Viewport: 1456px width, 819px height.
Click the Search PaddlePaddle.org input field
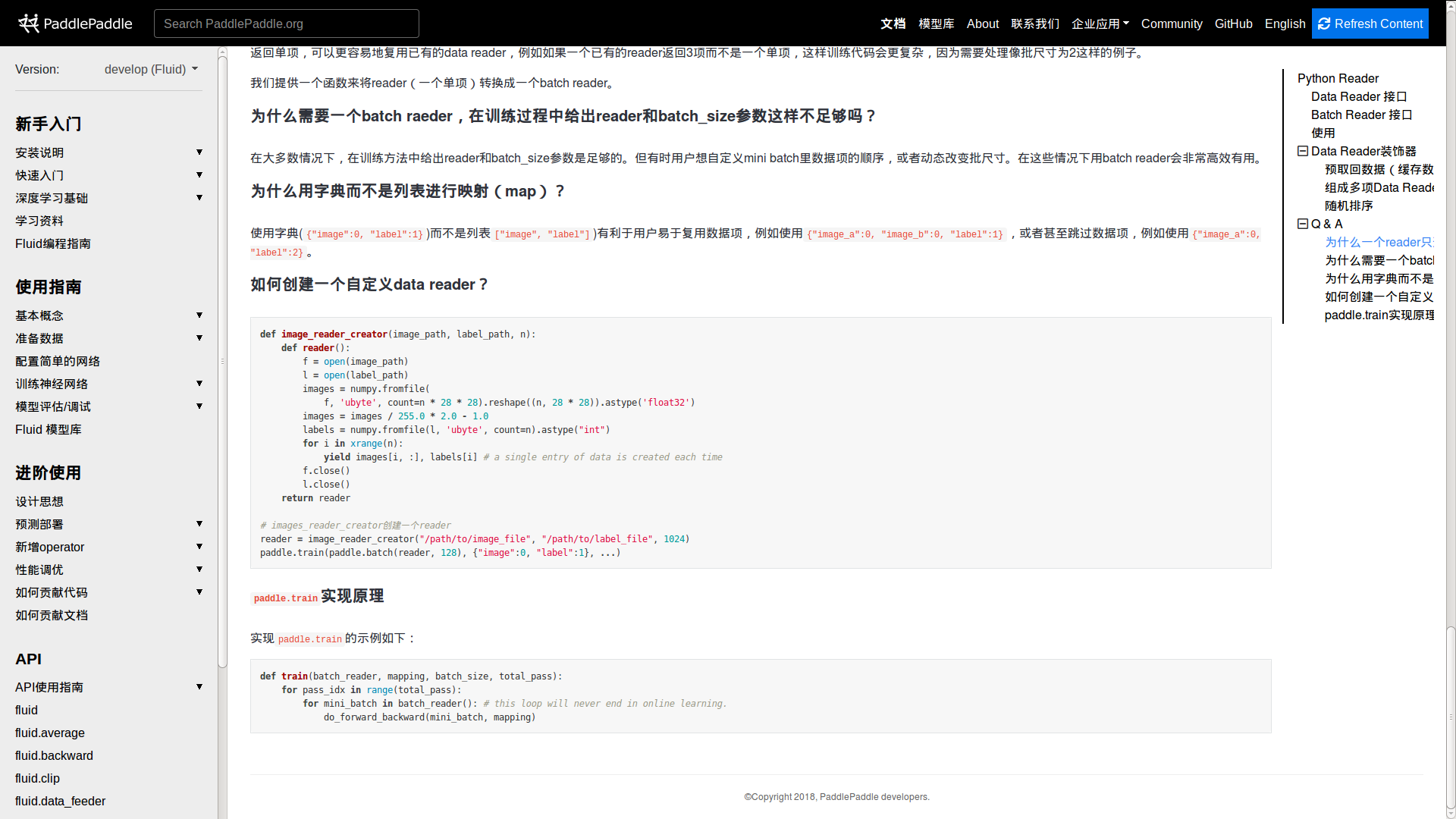click(x=287, y=24)
